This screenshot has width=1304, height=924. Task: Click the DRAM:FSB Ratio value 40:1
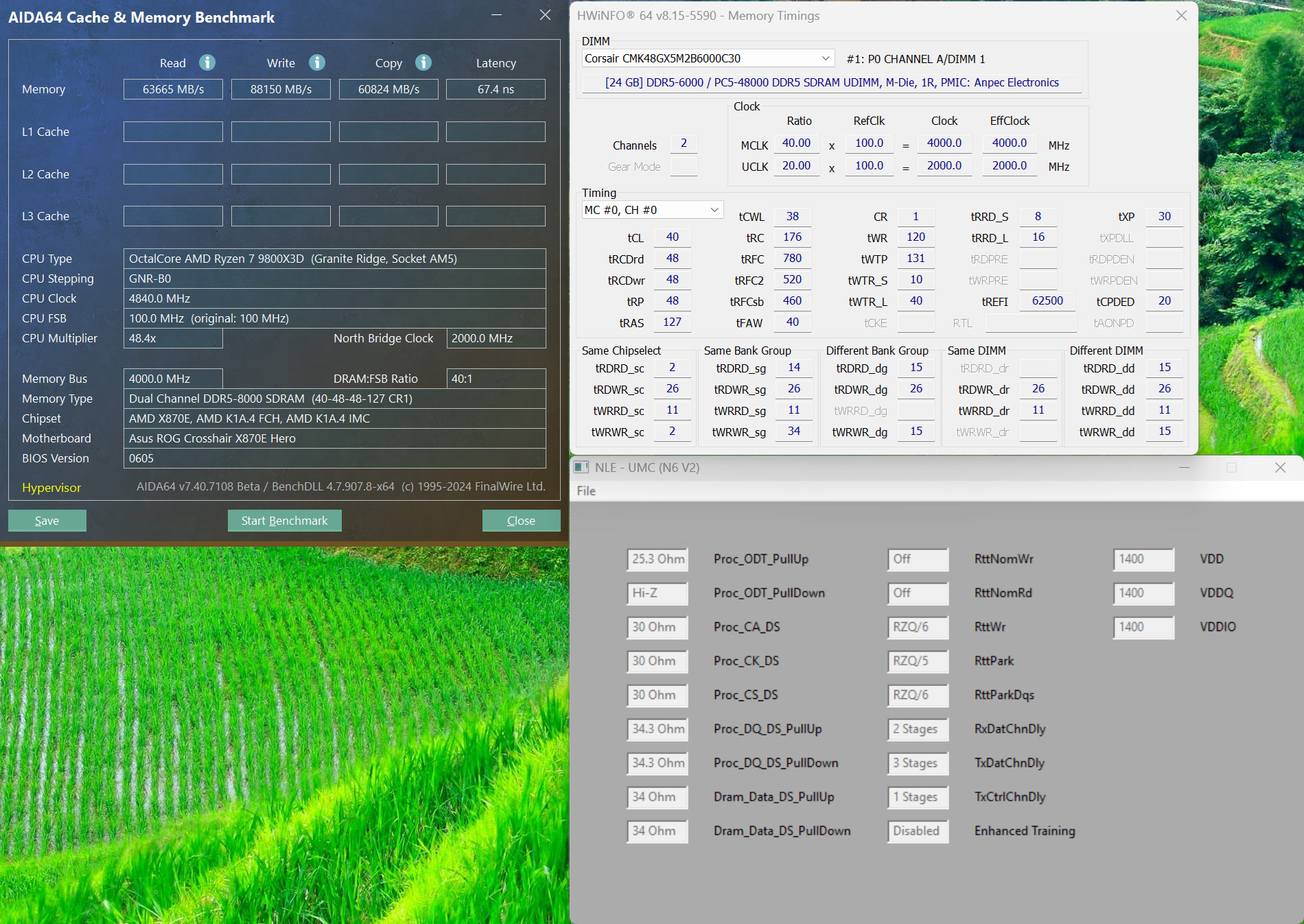click(496, 379)
